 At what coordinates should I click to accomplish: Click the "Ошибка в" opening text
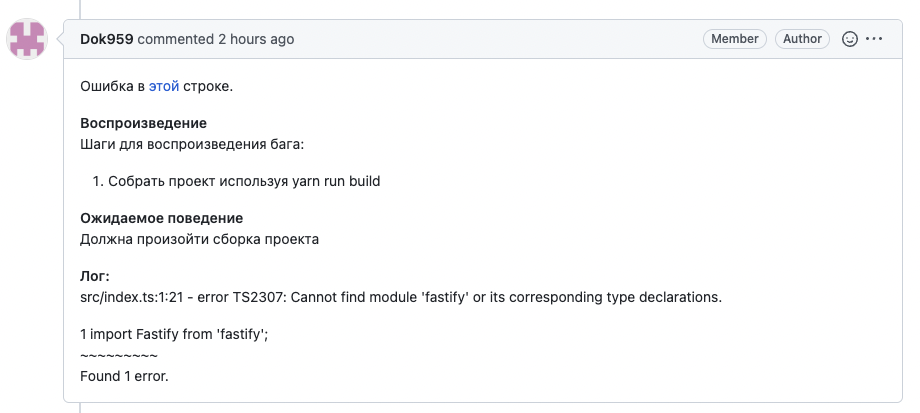click(x=112, y=87)
